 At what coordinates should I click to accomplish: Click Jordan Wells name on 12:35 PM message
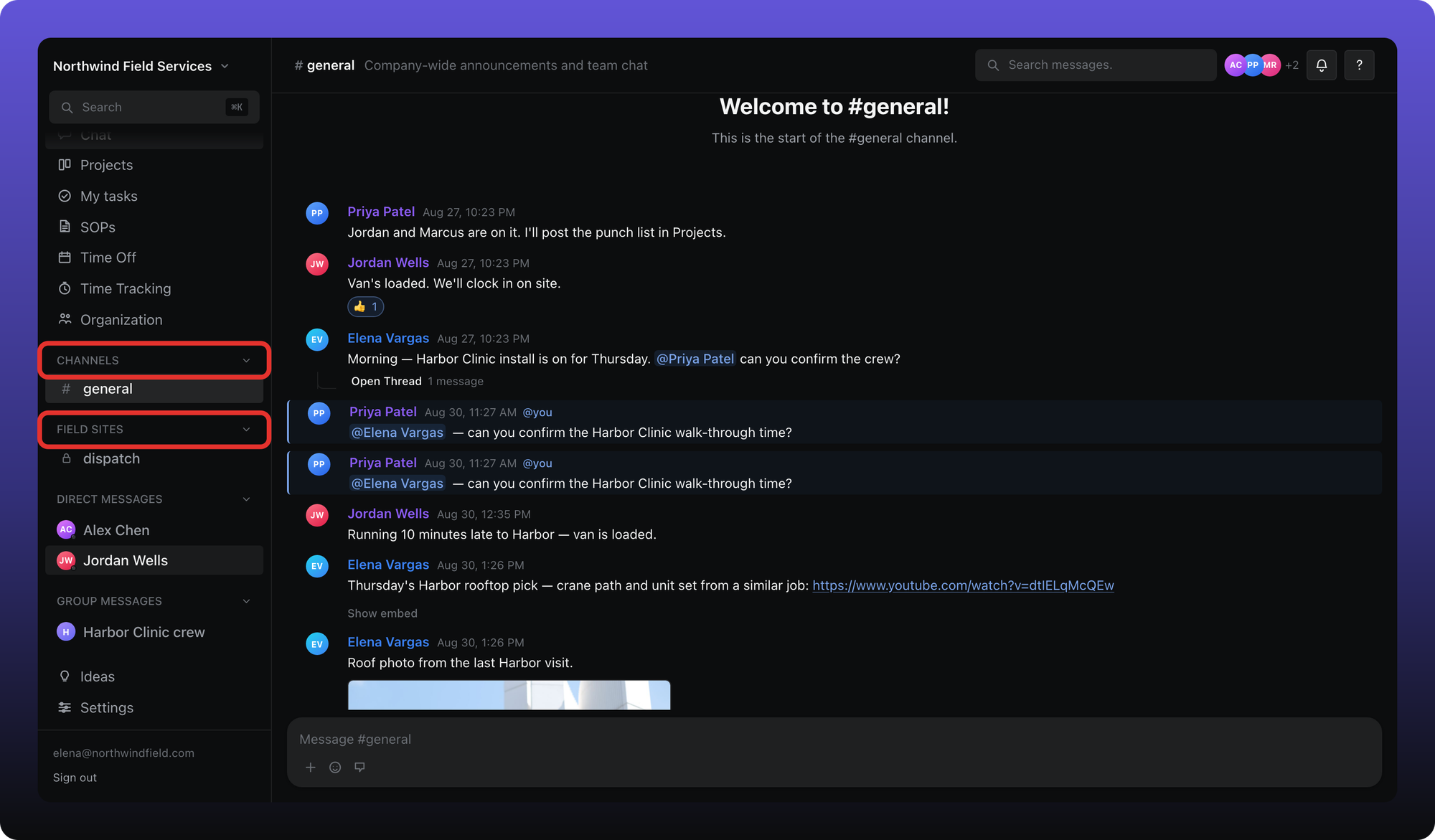click(x=388, y=514)
